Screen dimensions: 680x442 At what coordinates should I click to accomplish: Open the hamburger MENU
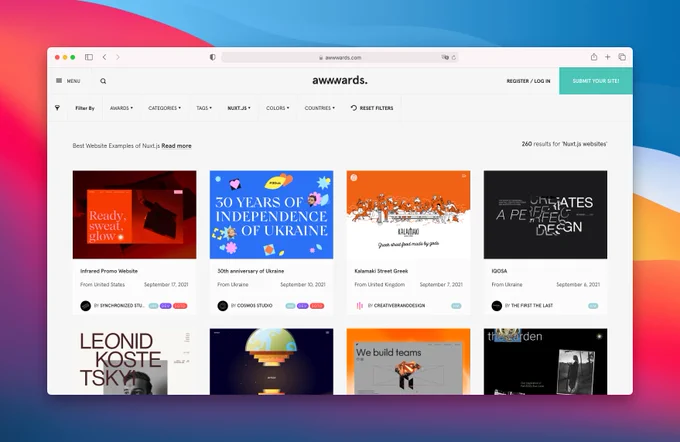click(x=68, y=81)
